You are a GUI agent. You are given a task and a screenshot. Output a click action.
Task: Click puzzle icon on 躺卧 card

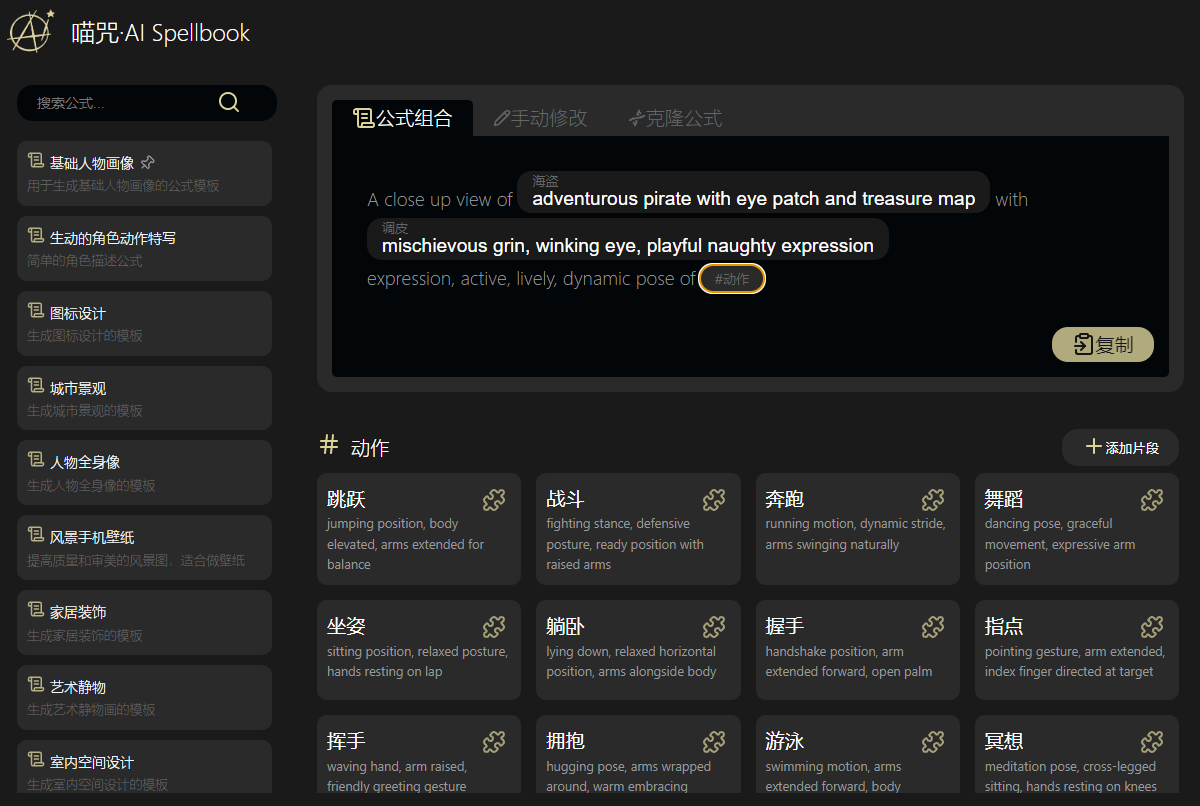714,627
